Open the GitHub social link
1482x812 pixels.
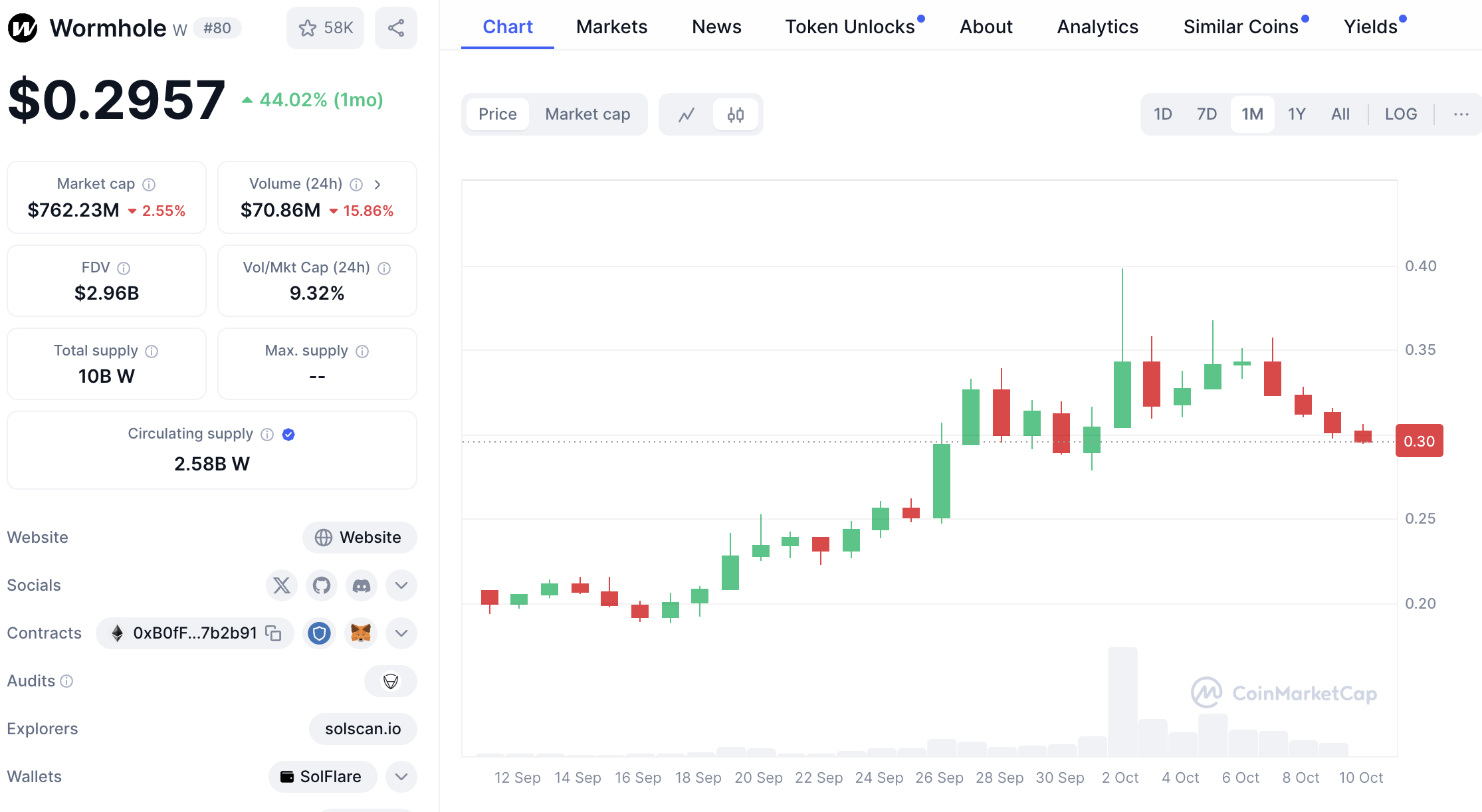click(322, 585)
